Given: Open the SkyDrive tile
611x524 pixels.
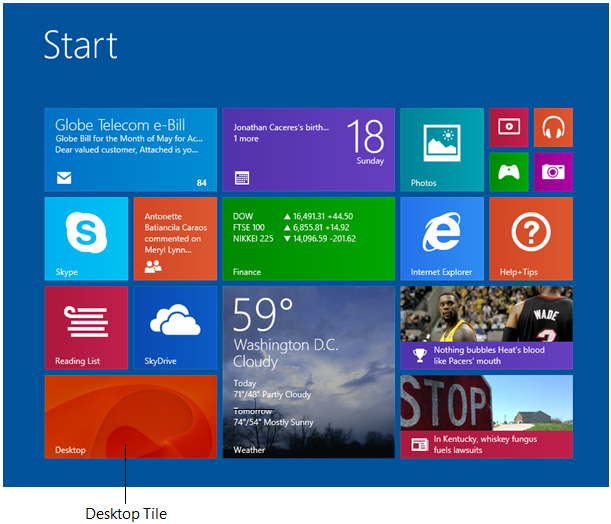Looking at the screenshot, I should click(x=175, y=328).
